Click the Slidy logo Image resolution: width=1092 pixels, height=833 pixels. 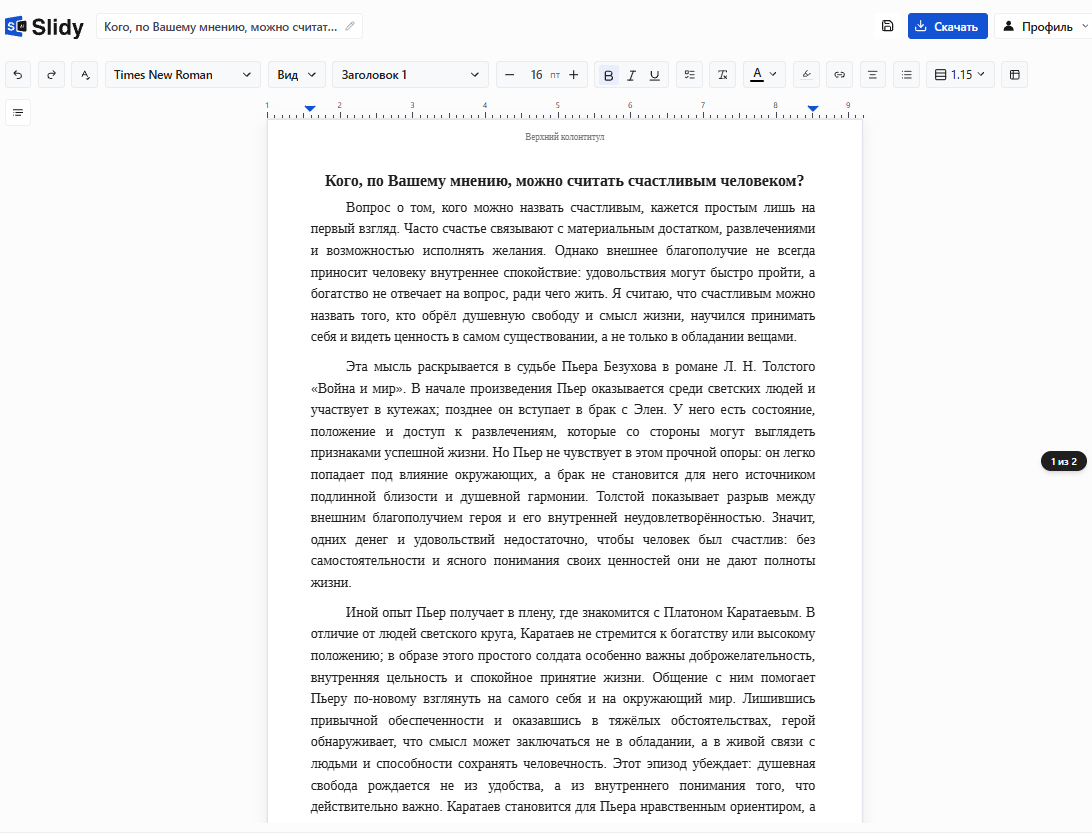coord(44,26)
